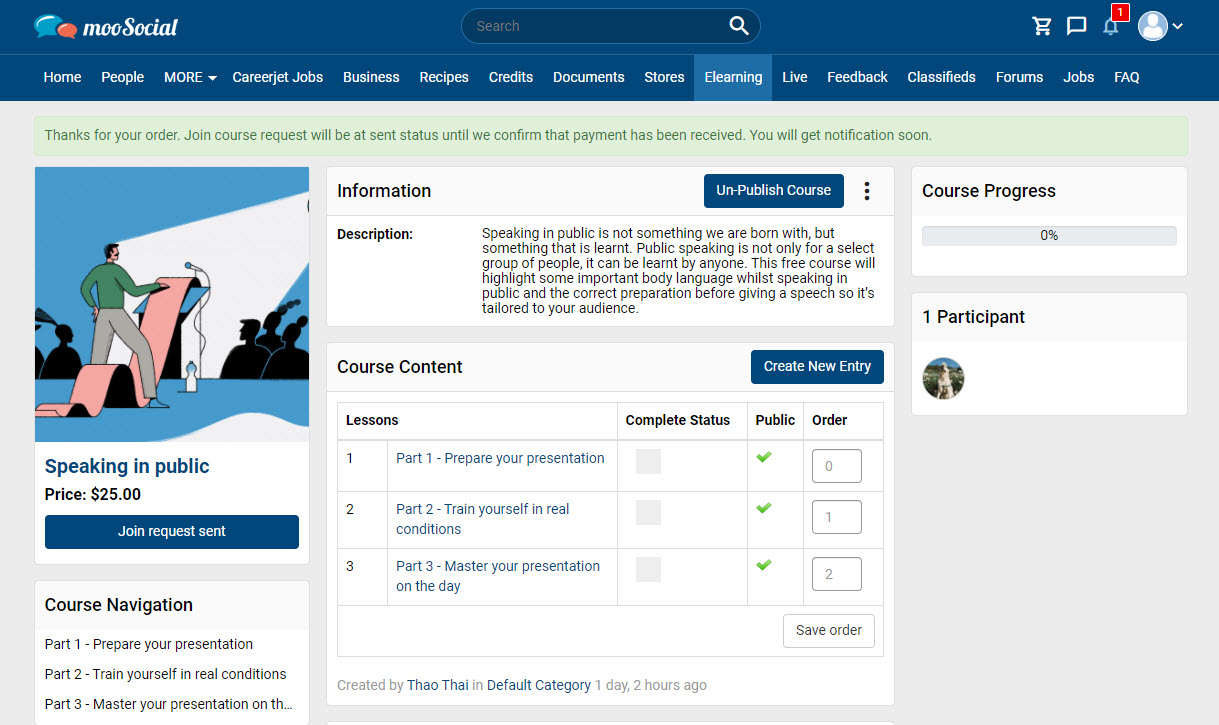Click the search magnifier icon
The height and width of the screenshot is (725, 1219).
(x=739, y=26)
